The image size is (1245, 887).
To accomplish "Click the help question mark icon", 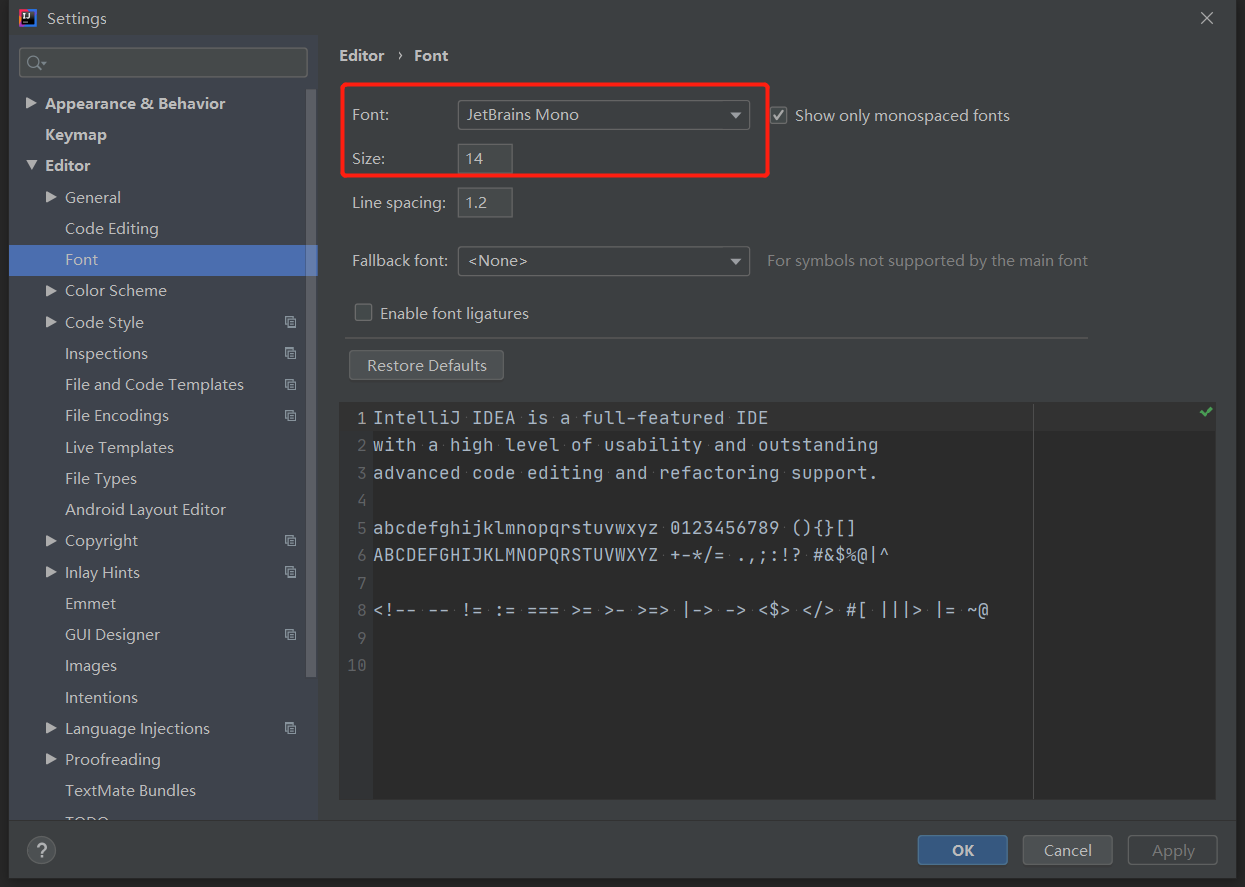I will [41, 850].
